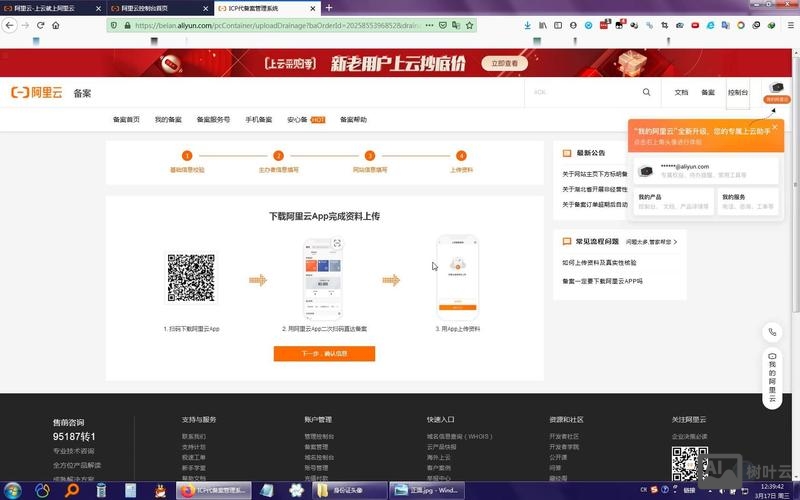Image resolution: width=800 pixels, height=500 pixels.
Task: Open the orange magnifier app in the taskbar
Action: pos(72,490)
